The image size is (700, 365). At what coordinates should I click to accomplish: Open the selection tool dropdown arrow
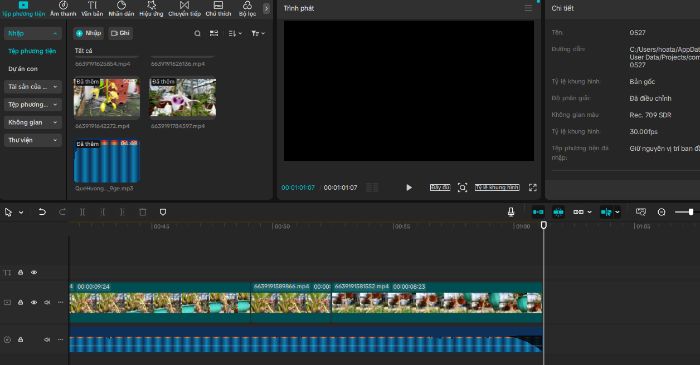[21, 212]
